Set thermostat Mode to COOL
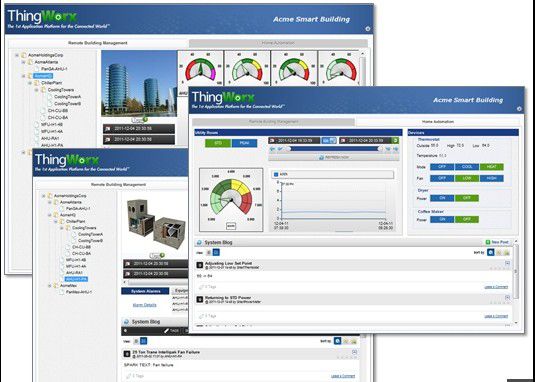The image size is (535, 382). coord(467,167)
